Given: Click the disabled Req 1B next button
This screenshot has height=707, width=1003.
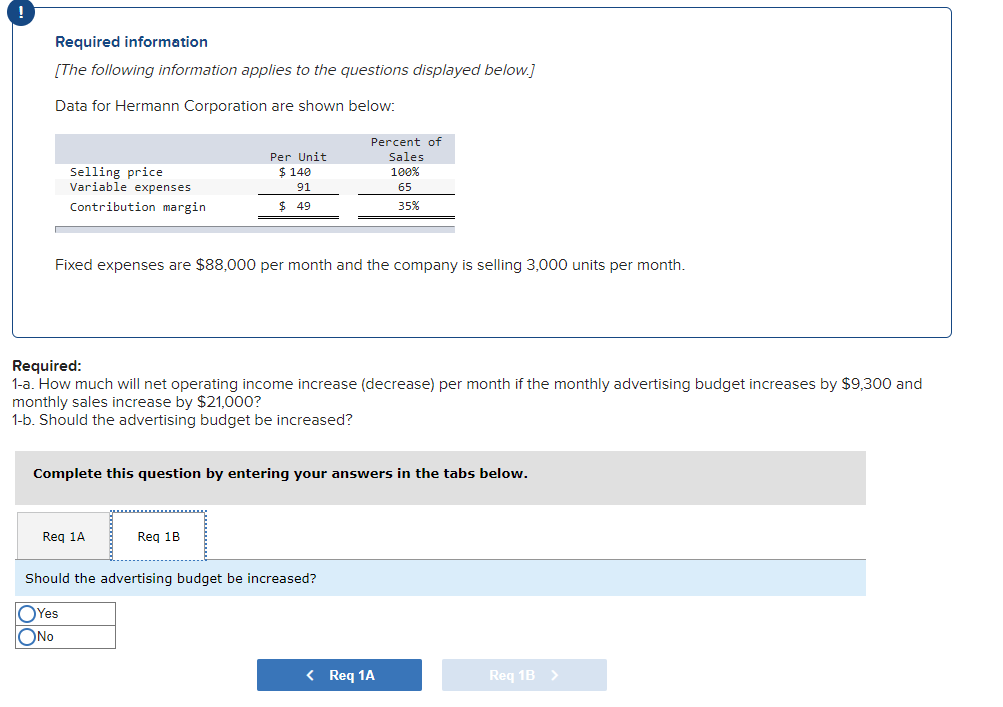Looking at the screenshot, I should [524, 675].
